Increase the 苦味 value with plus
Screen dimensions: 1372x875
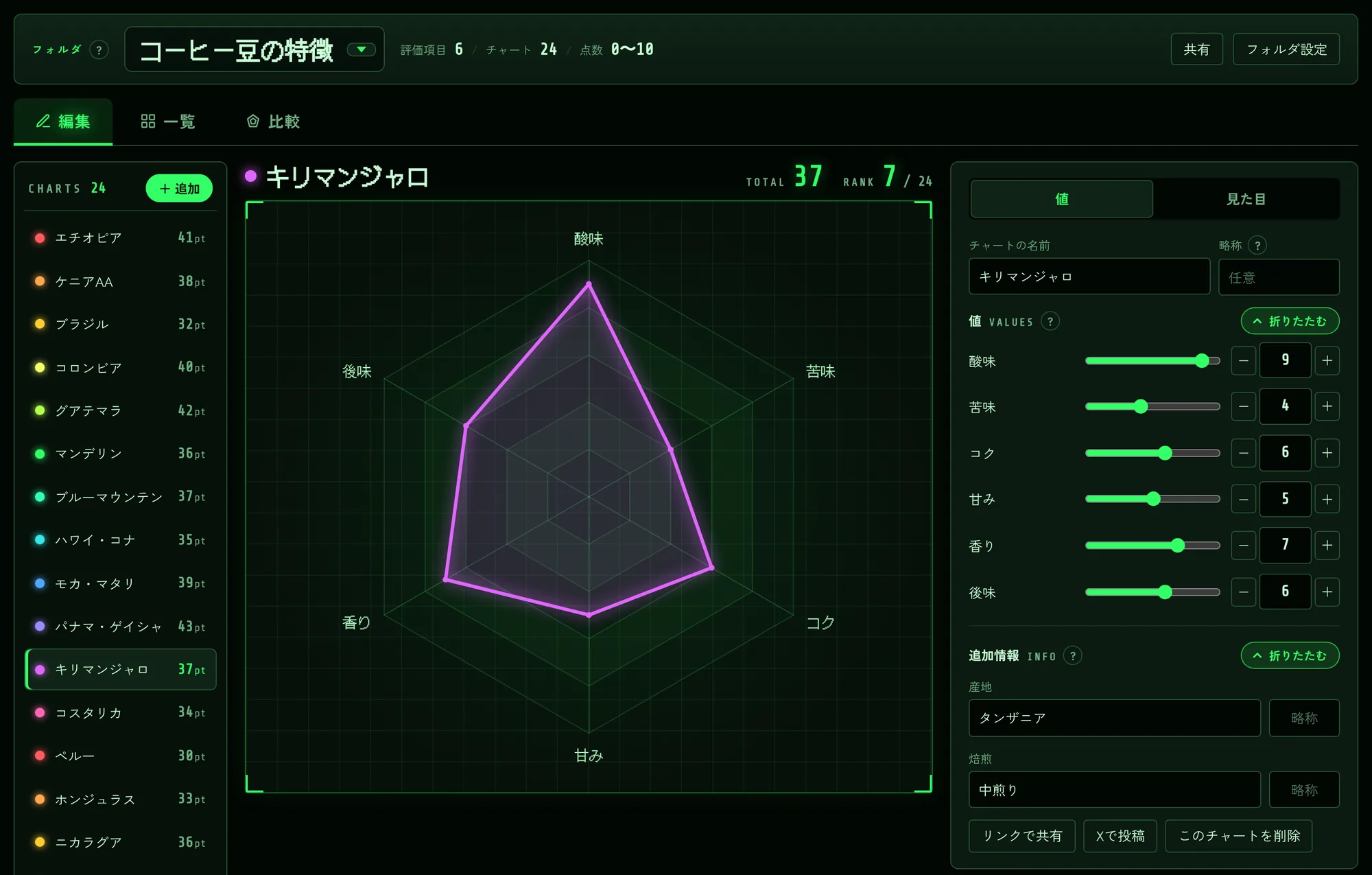(1327, 407)
